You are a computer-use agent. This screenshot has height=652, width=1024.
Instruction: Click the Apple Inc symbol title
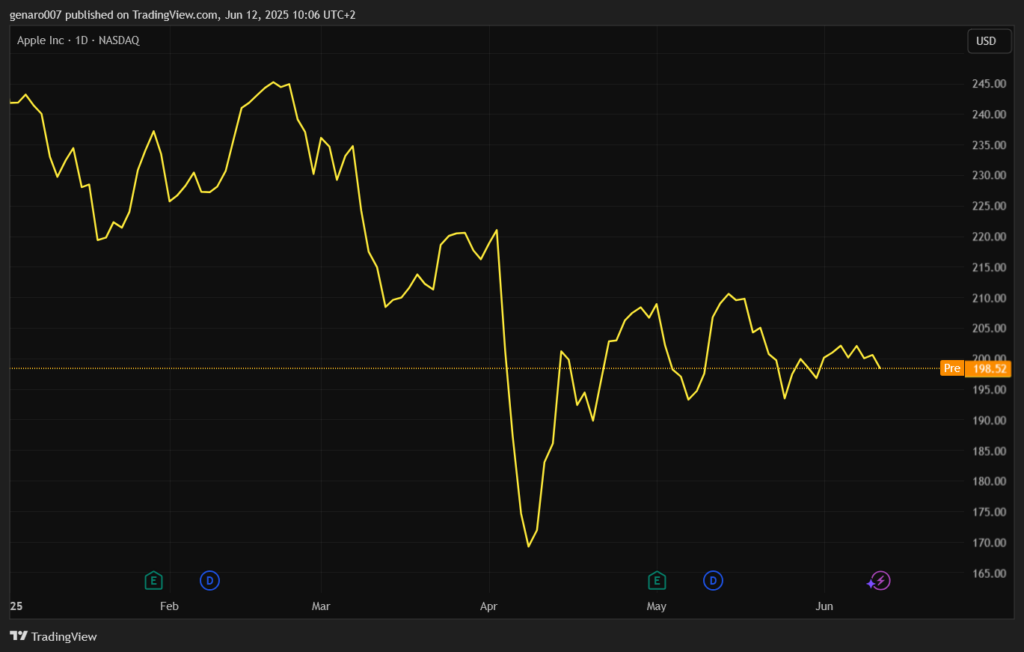76,41
